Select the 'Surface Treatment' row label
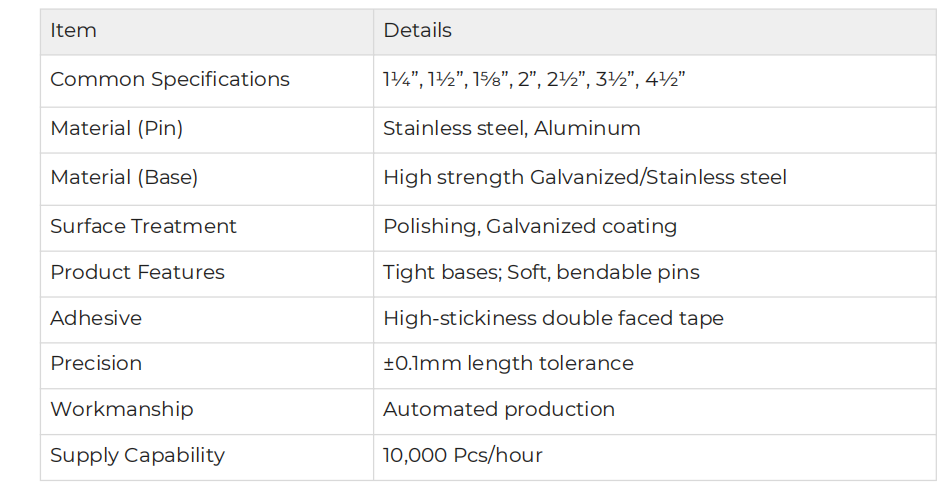 144,227
